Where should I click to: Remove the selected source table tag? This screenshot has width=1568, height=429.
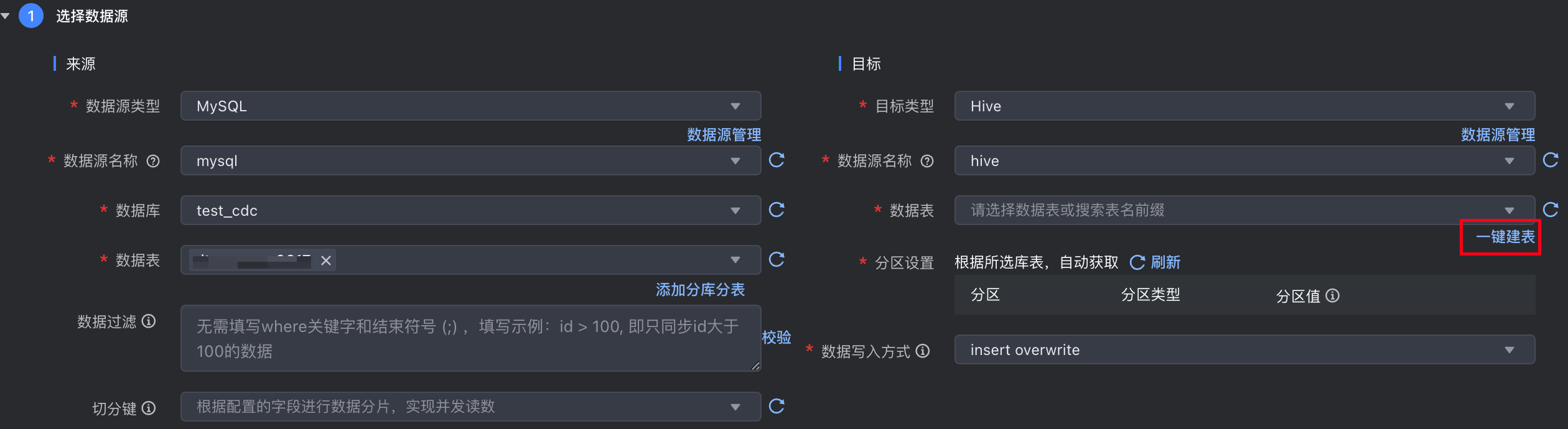point(326,261)
